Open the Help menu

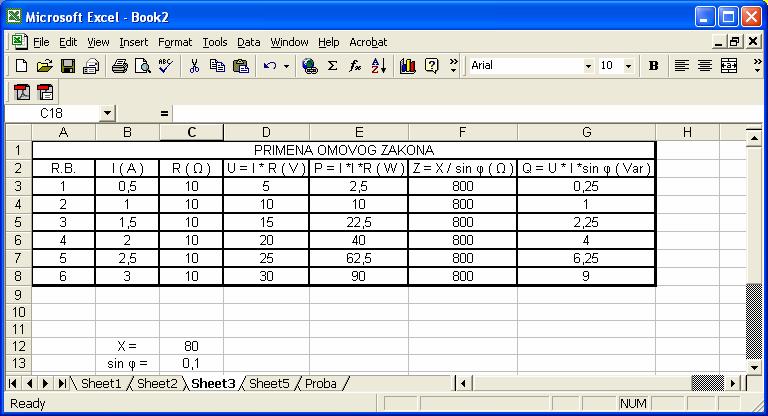click(x=328, y=42)
